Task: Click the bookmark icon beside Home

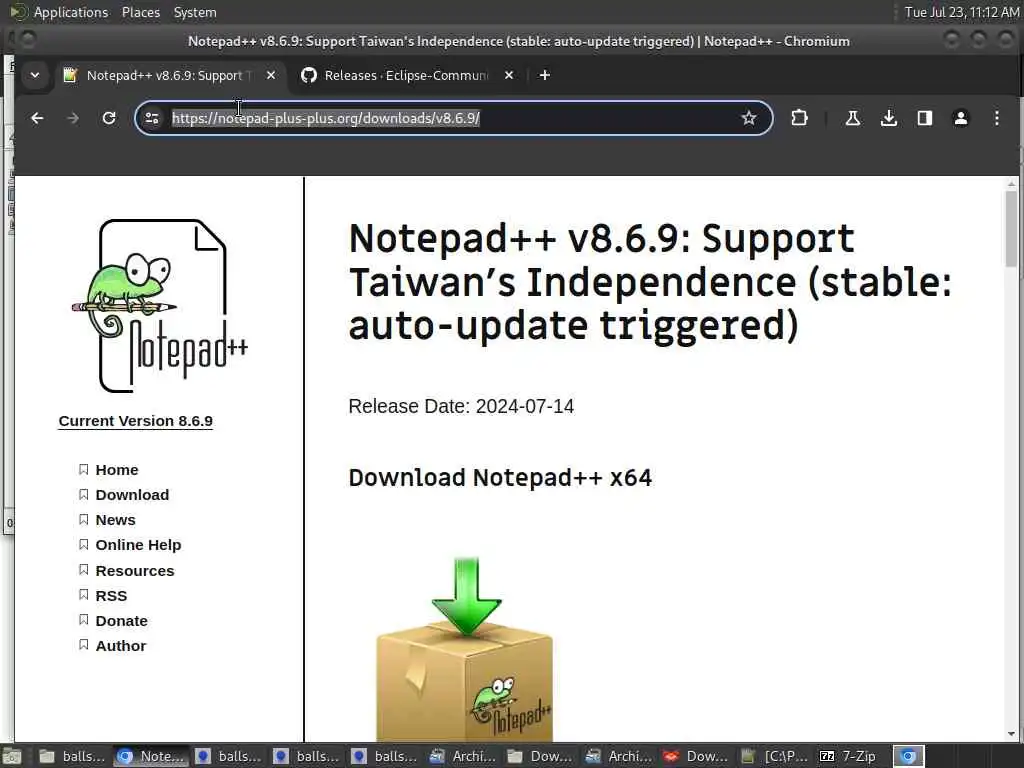Action: pos(84,470)
